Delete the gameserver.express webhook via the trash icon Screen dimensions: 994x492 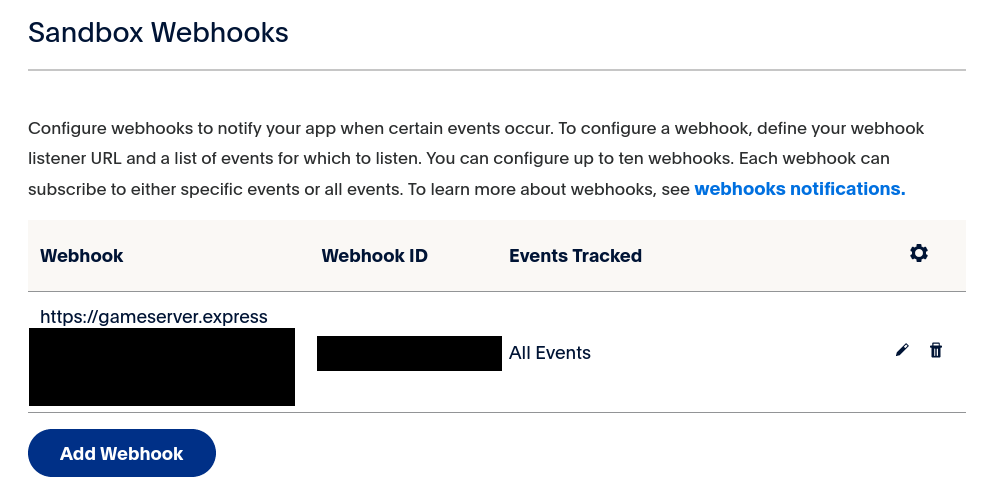[936, 350]
